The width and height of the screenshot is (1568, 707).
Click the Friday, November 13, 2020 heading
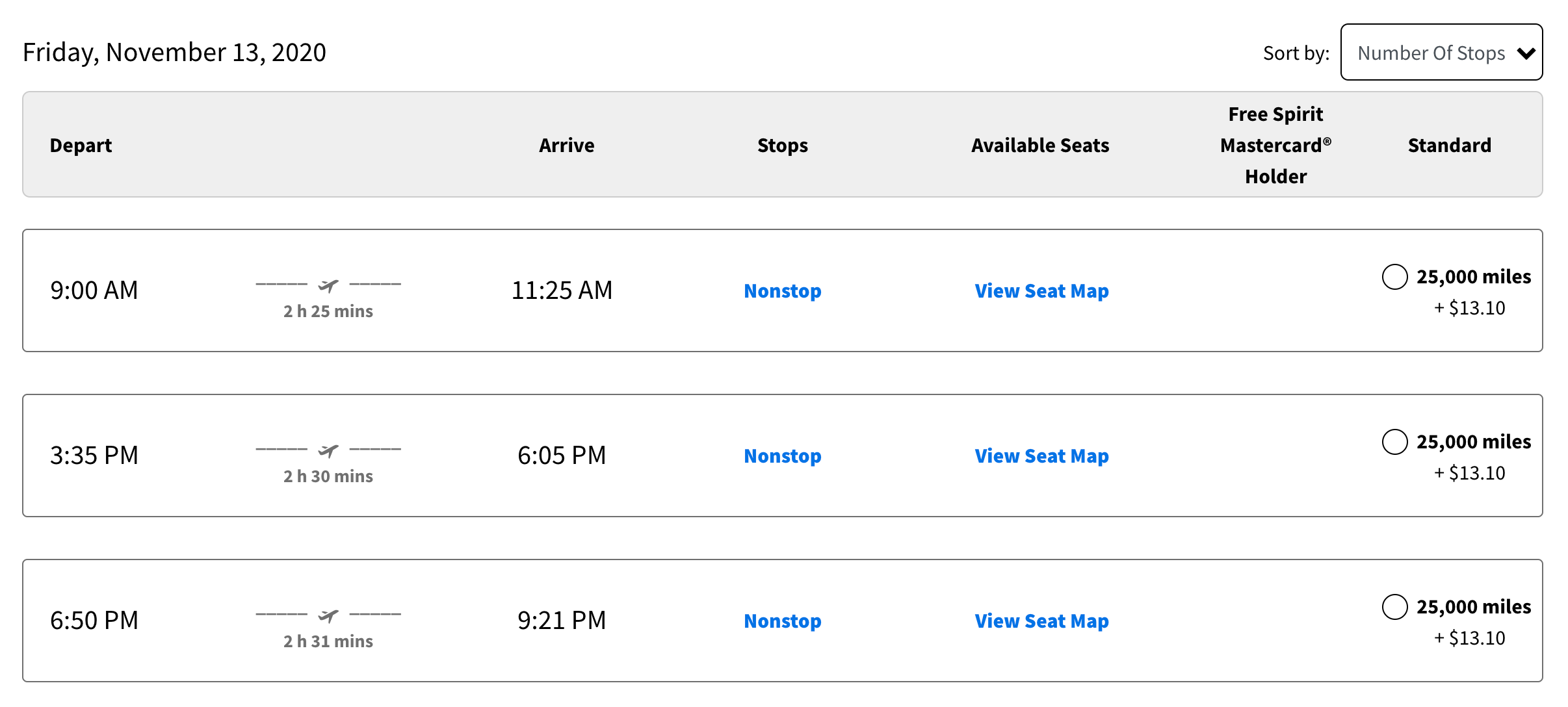(x=174, y=52)
